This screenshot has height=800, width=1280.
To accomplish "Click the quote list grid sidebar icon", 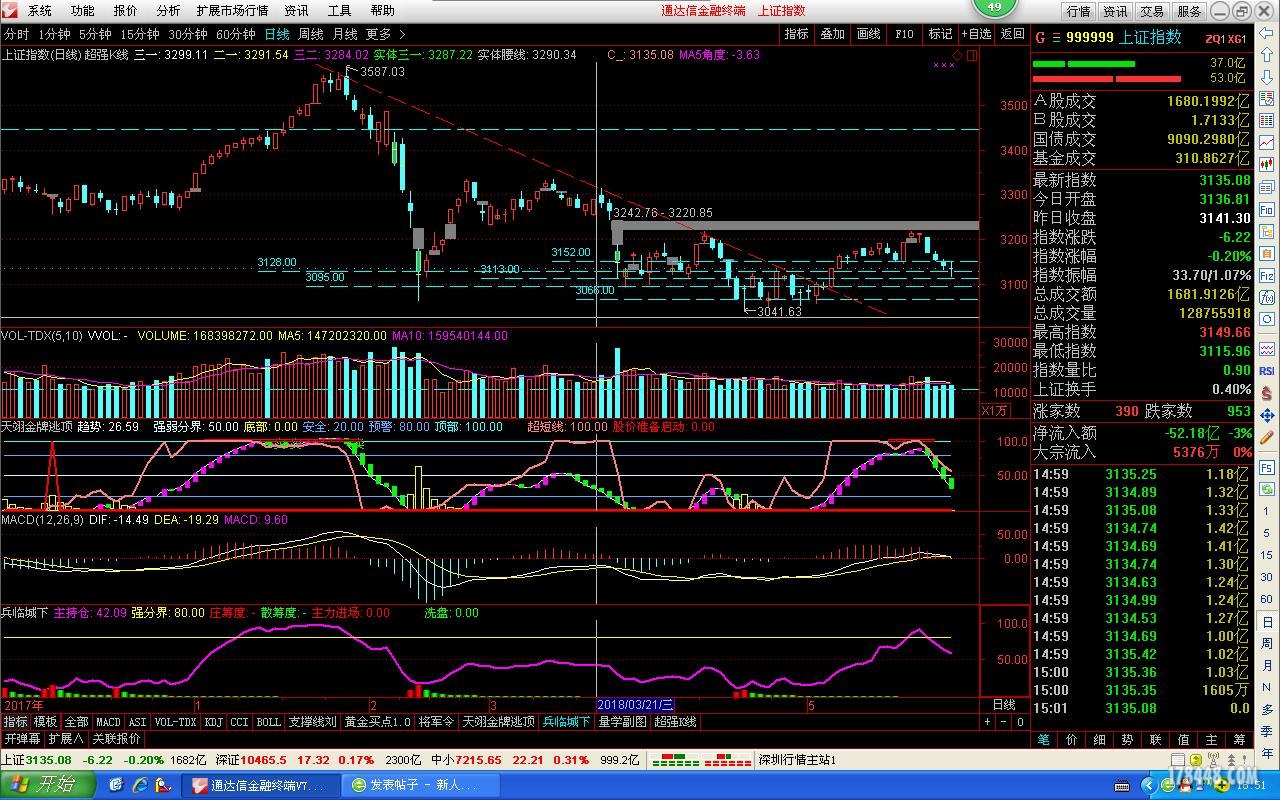I will click(x=1267, y=121).
